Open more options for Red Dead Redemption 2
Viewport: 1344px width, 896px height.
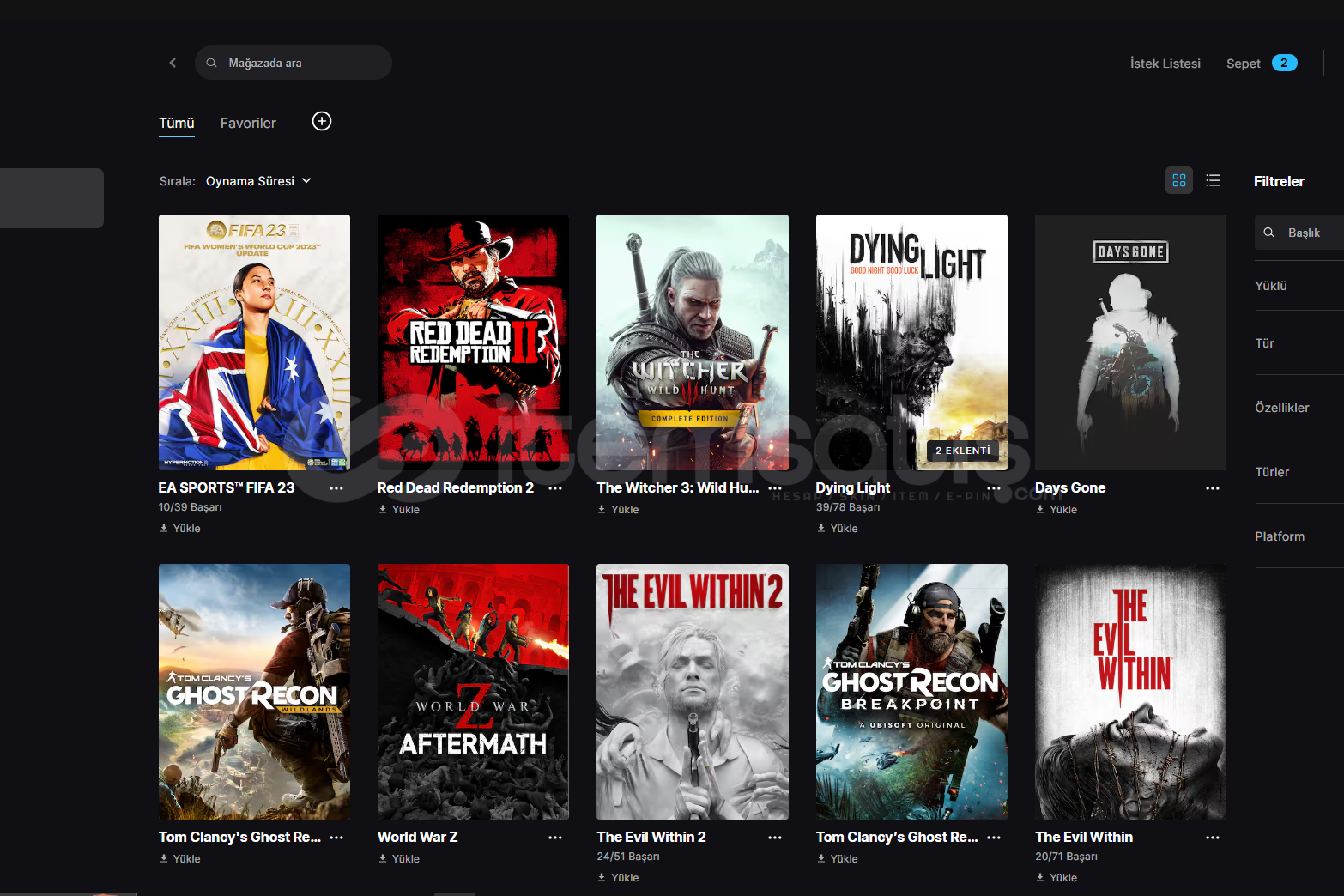coord(555,488)
